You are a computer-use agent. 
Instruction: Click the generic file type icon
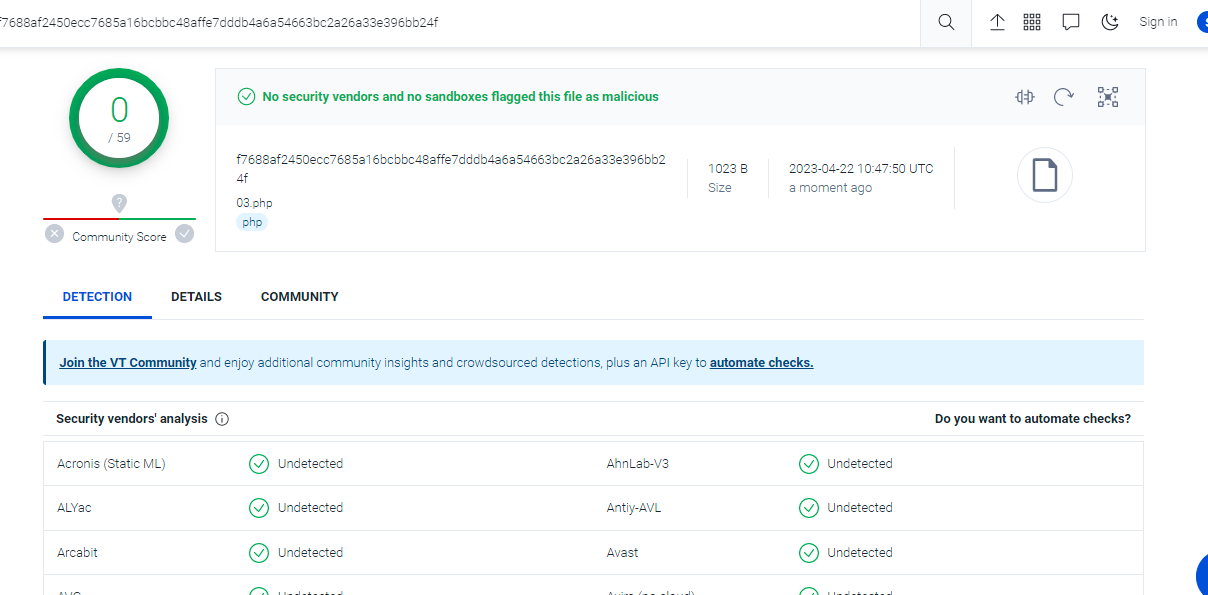click(x=1045, y=175)
